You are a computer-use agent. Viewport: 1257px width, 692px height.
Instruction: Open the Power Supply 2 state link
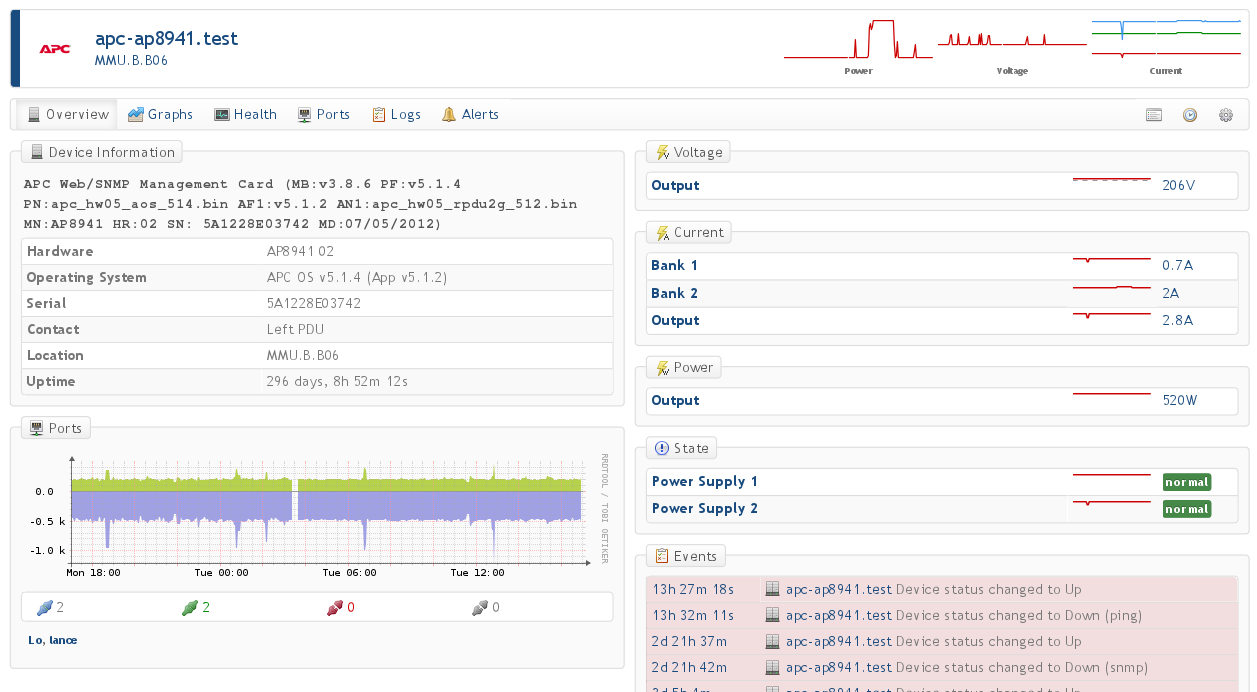click(705, 508)
